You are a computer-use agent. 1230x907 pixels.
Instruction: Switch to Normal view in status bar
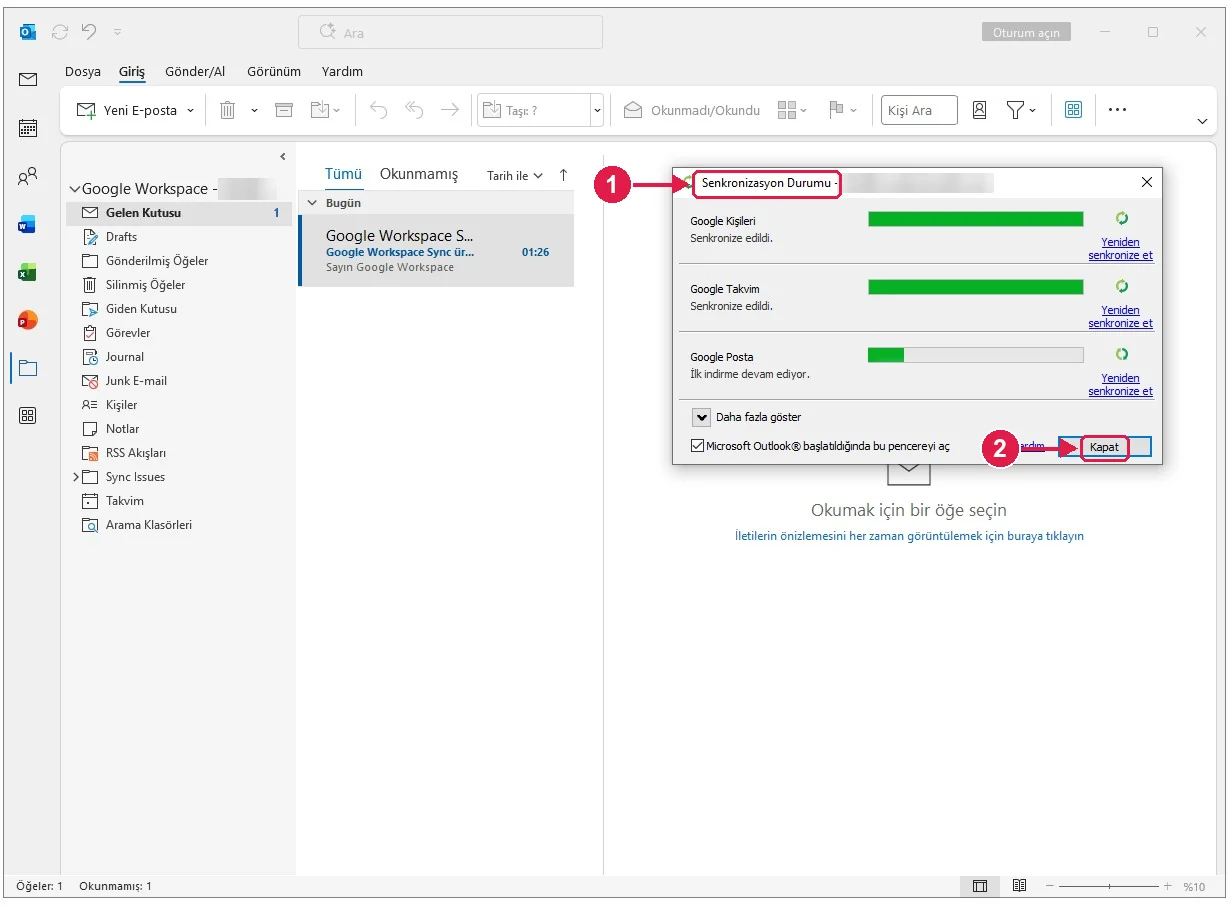[980, 886]
